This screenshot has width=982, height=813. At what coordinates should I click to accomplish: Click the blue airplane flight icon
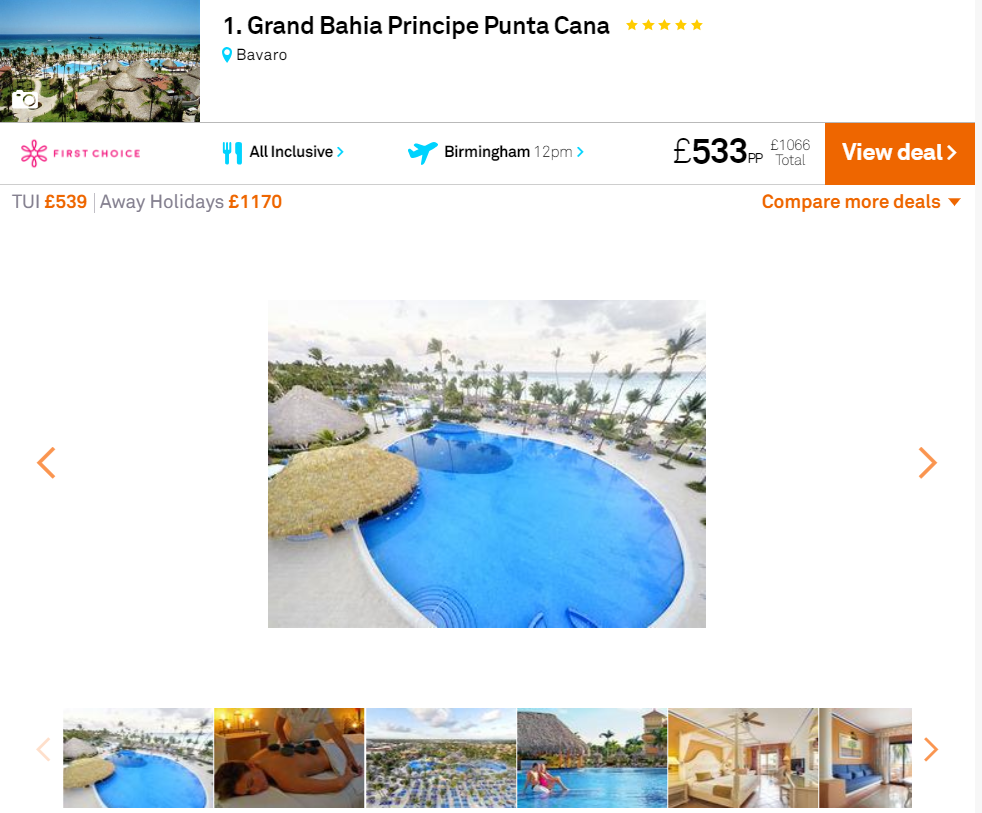[423, 152]
